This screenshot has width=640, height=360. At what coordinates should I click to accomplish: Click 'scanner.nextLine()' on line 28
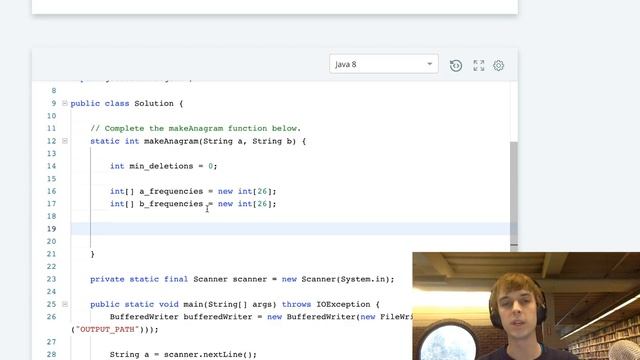tap(208, 354)
